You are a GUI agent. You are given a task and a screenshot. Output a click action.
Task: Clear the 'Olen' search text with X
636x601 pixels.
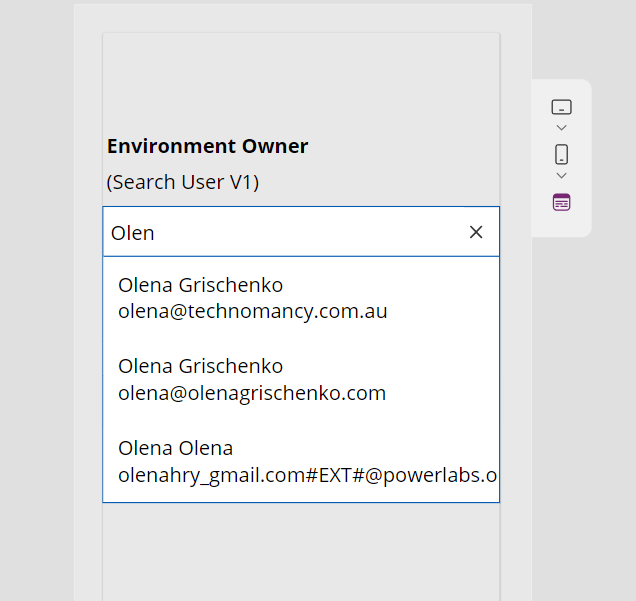476,232
